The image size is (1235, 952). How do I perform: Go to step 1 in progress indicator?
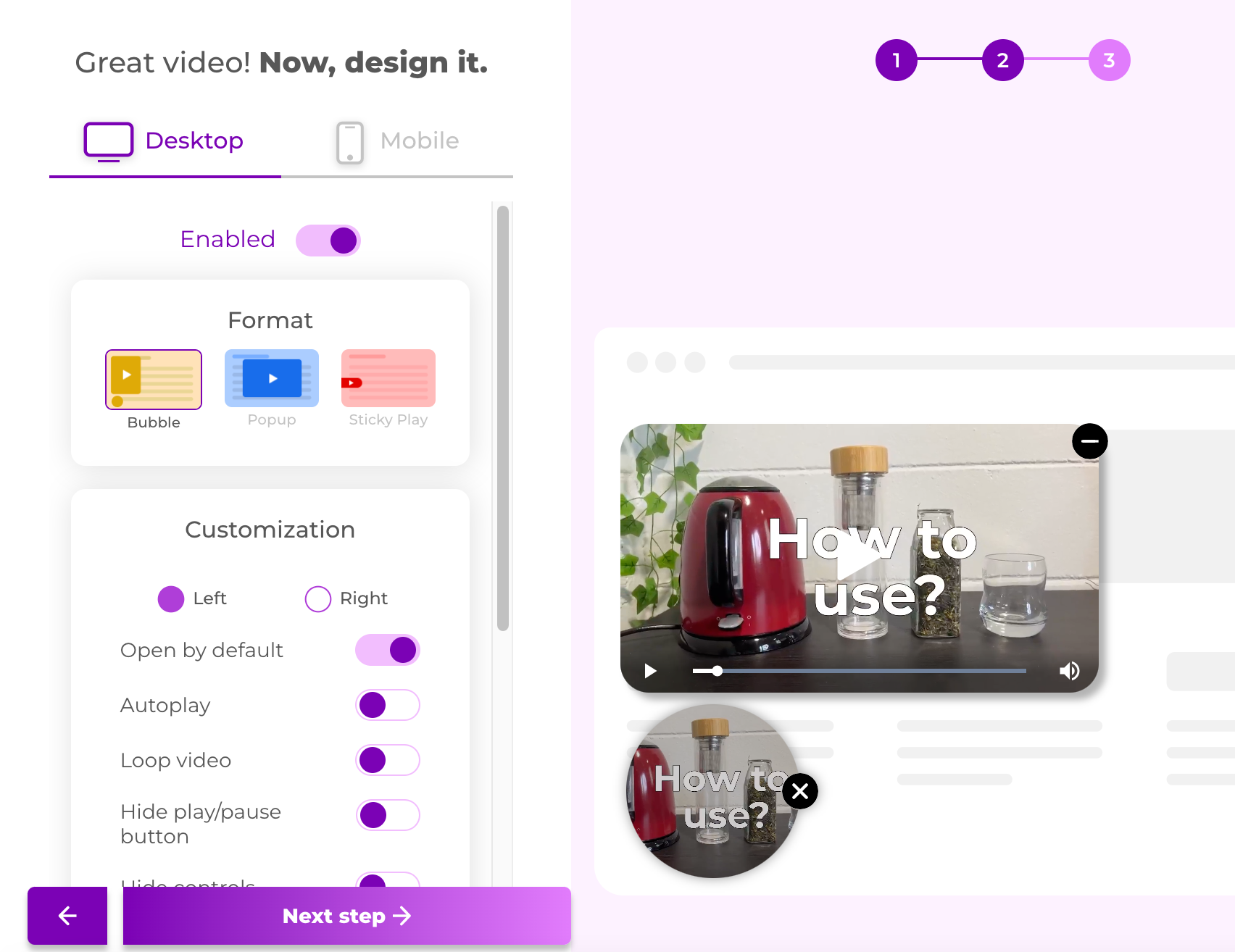897,60
